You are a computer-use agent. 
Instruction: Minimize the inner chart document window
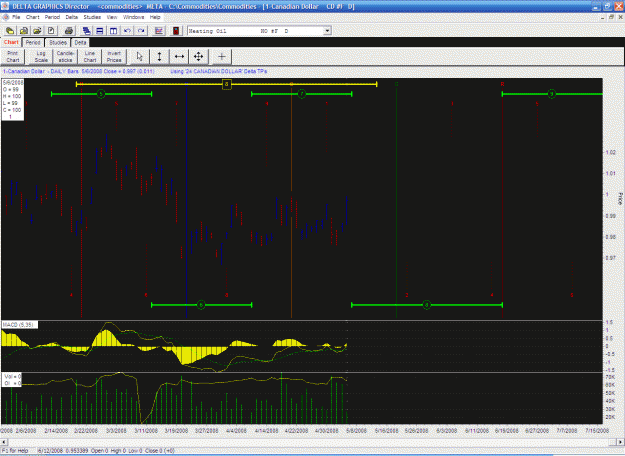coord(603,17)
